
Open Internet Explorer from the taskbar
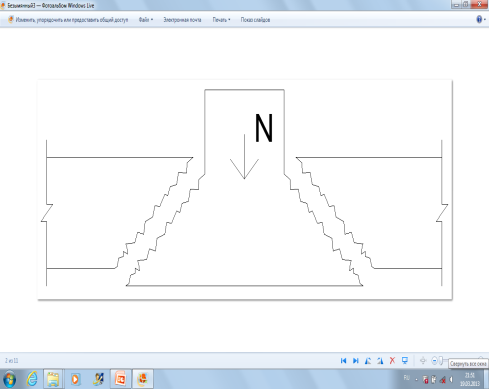tap(32, 379)
